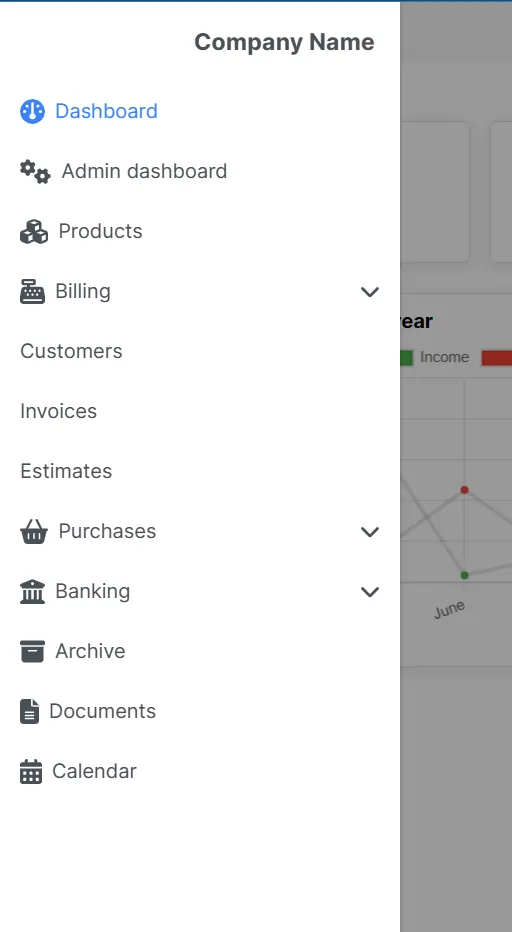
Task: Click the Income legend label
Action: coord(444,357)
